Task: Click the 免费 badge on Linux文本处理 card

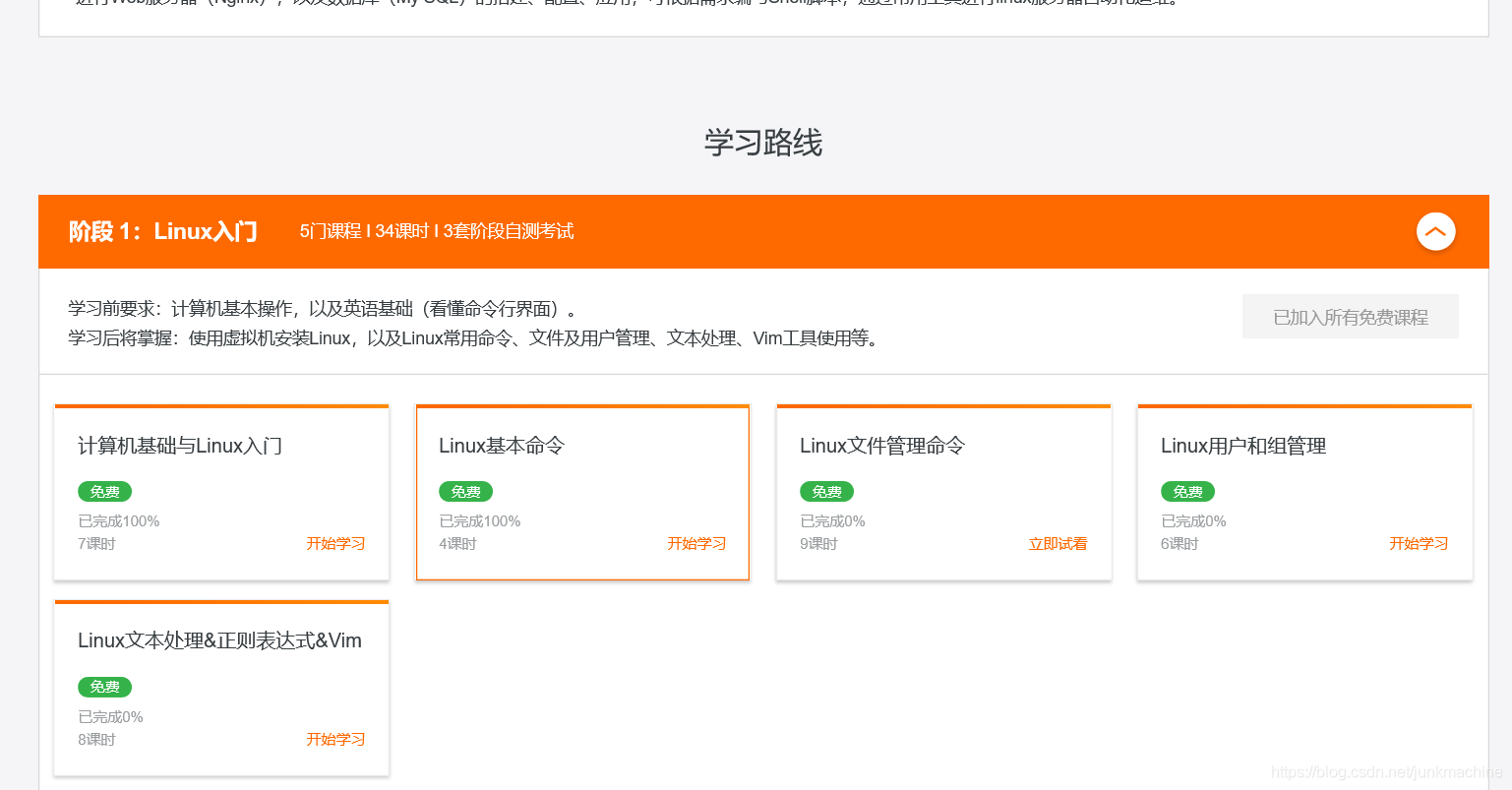Action: pos(103,687)
